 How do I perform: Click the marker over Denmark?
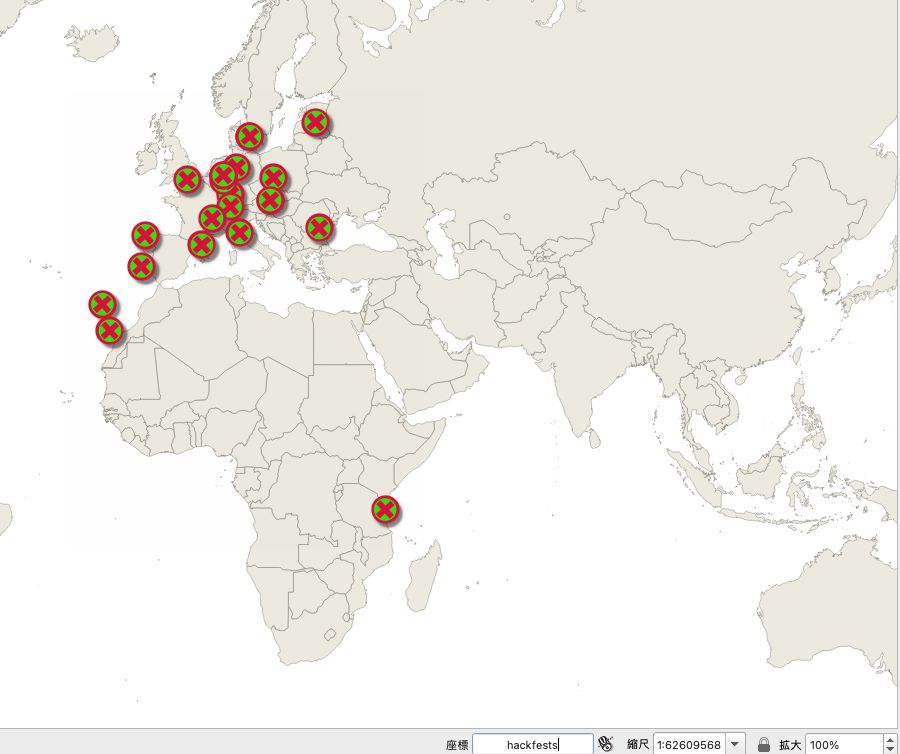point(250,137)
